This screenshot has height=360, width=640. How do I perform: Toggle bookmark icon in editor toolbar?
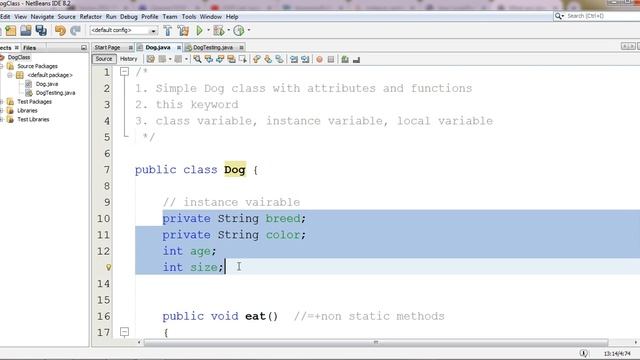(279, 59)
